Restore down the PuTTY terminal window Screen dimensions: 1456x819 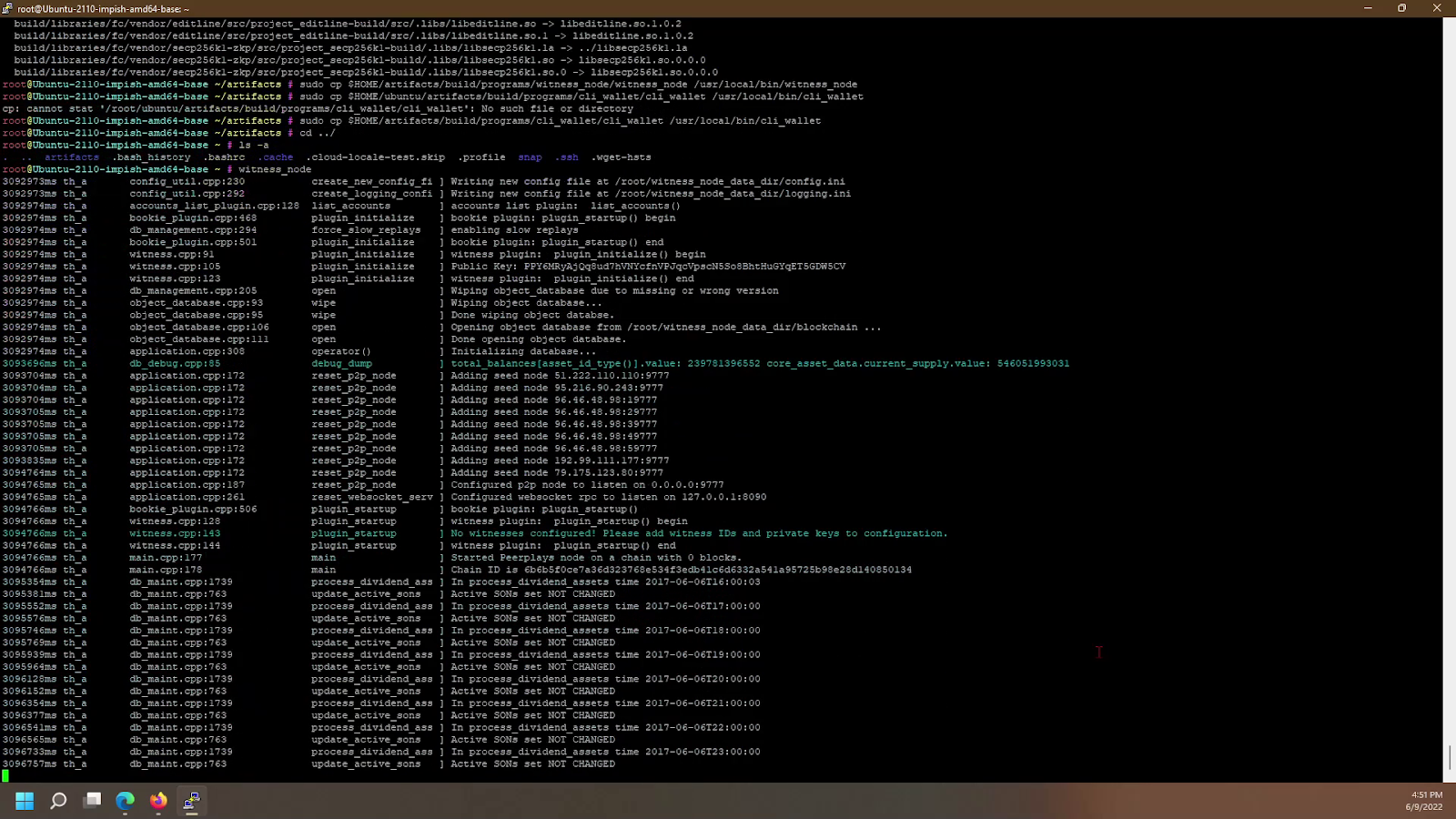click(x=1402, y=8)
